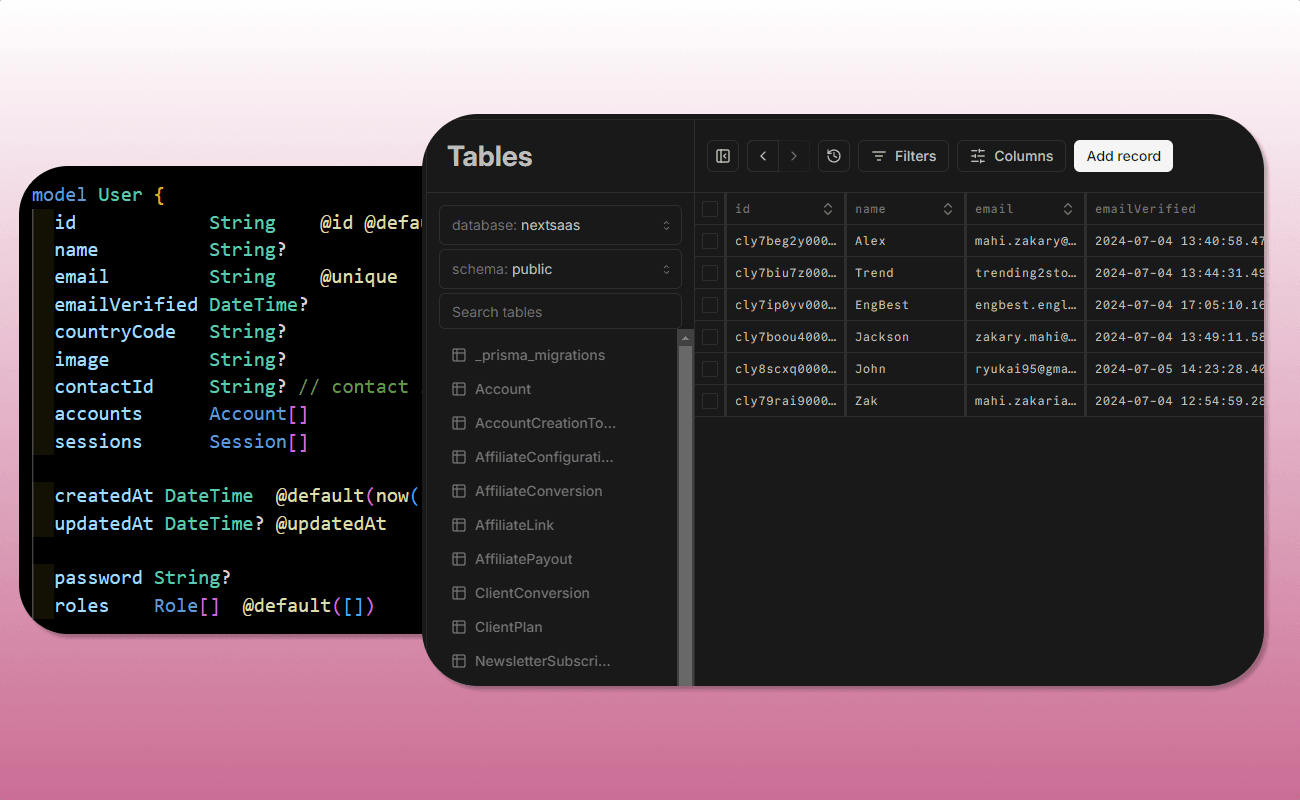Click table icon beside _prisma_migrations
The image size is (1300, 800).
(459, 355)
